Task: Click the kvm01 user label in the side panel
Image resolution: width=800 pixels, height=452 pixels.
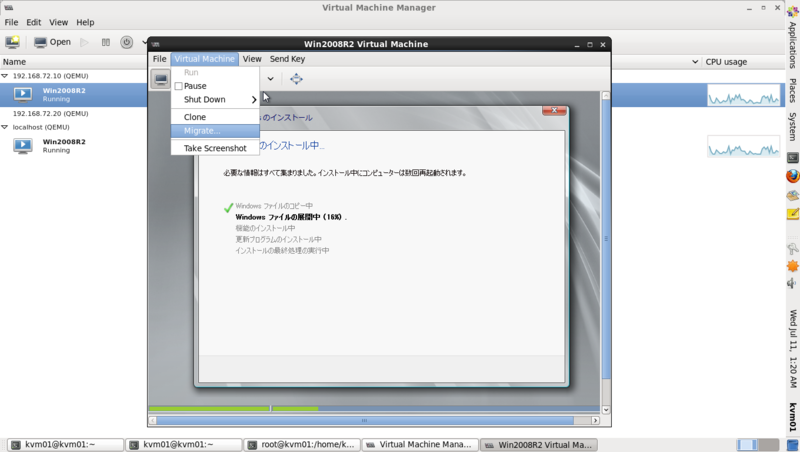Action: tap(792, 417)
